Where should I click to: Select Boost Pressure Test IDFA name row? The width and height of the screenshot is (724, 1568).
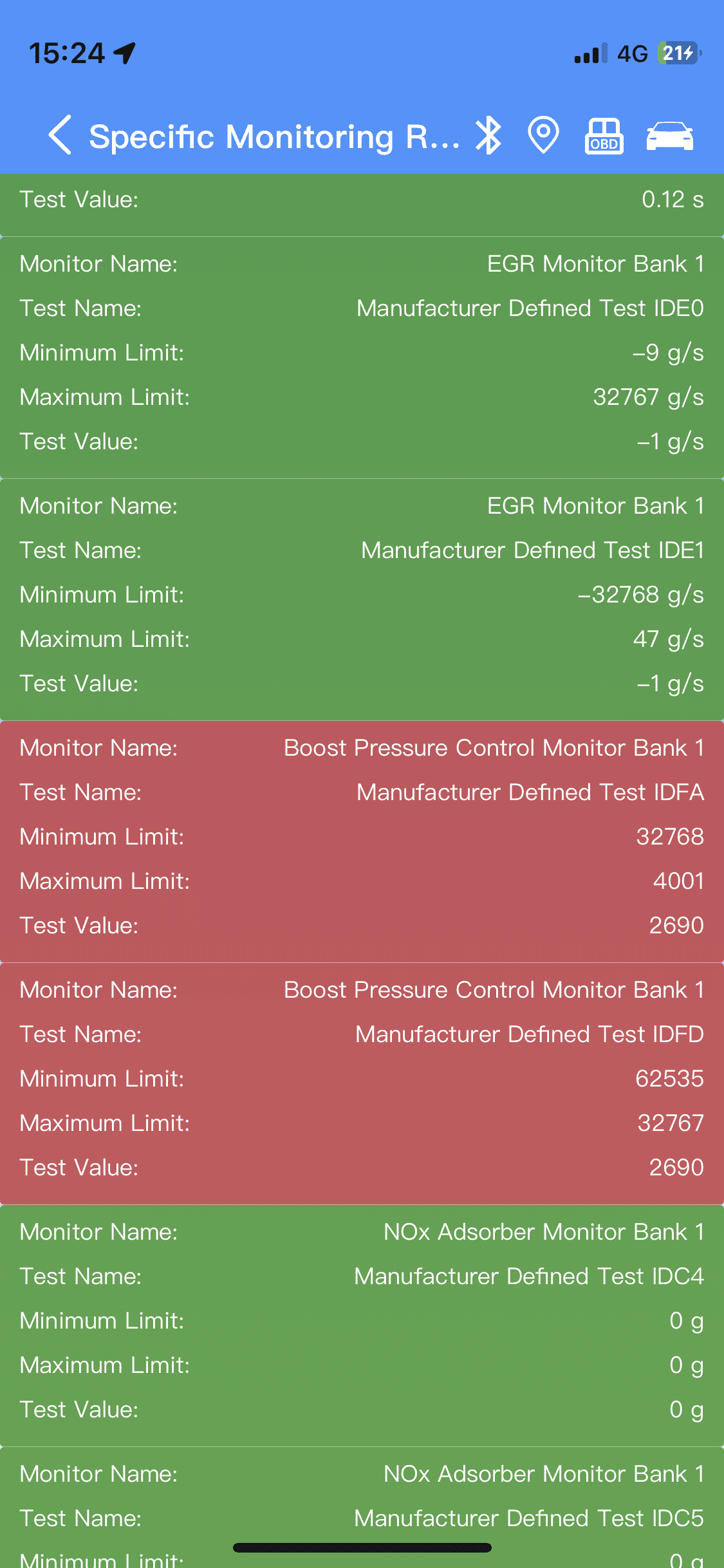[x=362, y=792]
